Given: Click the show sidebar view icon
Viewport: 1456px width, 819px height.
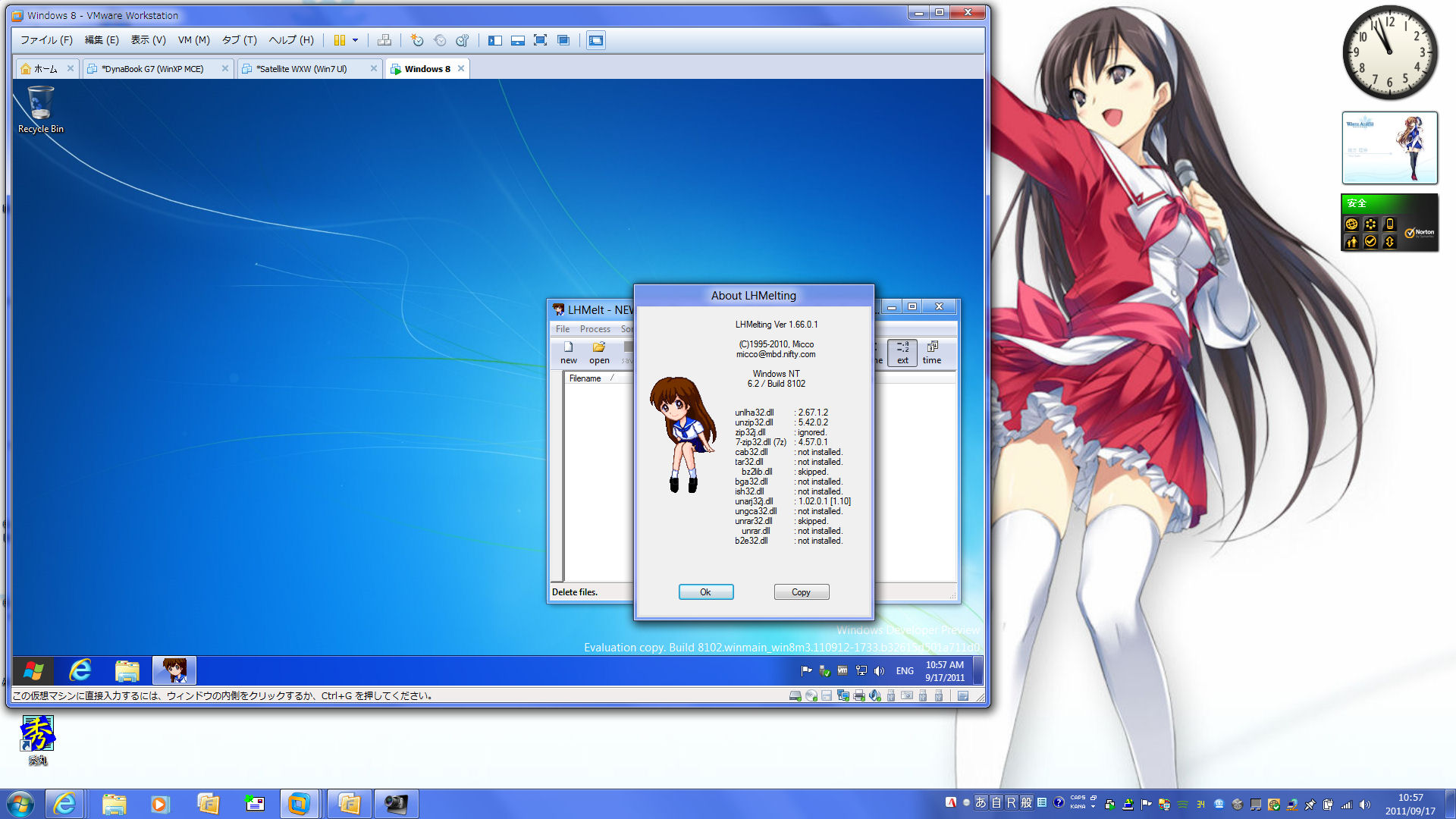Looking at the screenshot, I should [495, 40].
